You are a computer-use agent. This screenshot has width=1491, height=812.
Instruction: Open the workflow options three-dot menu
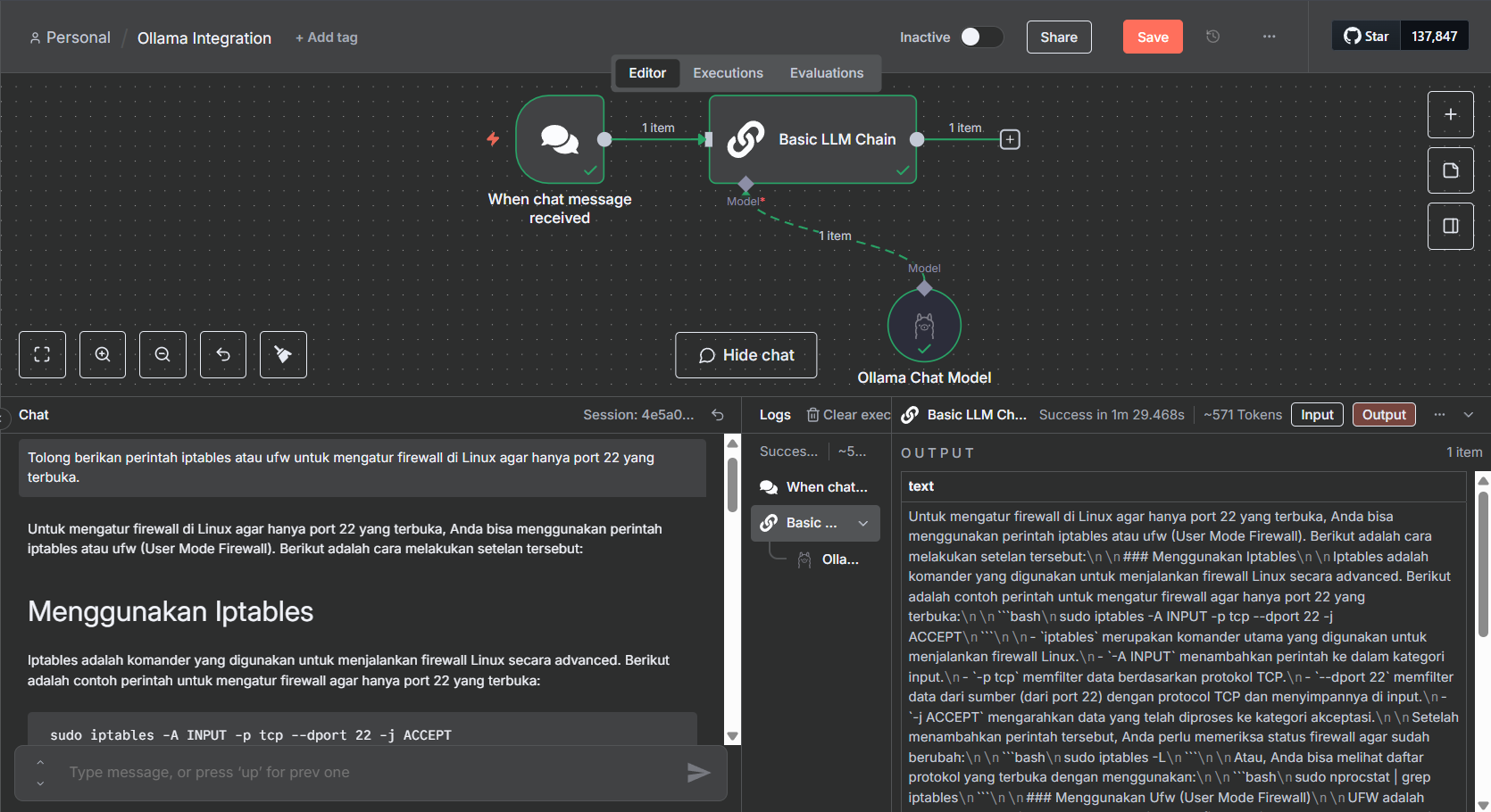(x=1269, y=37)
